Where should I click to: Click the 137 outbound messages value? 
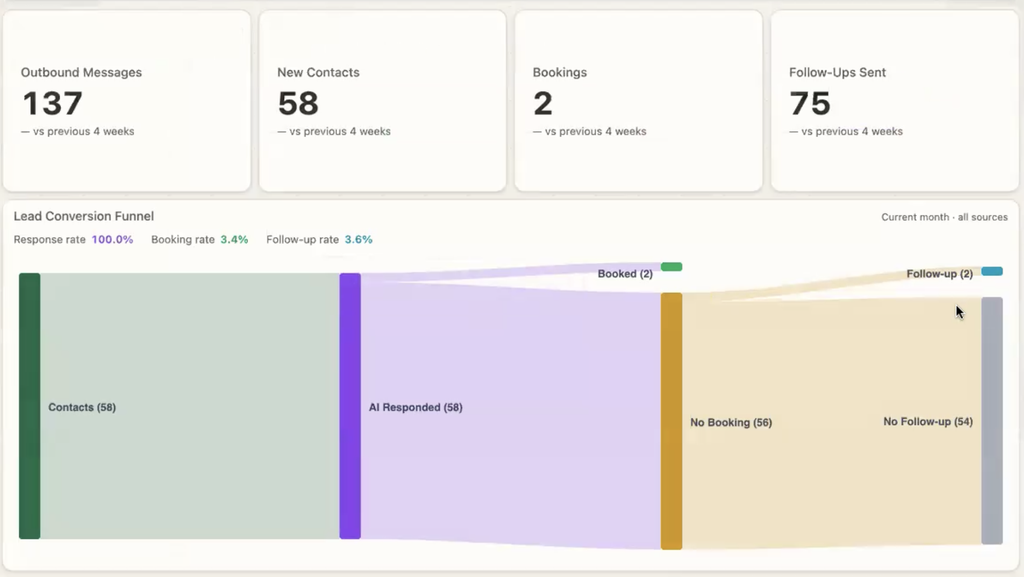(52, 103)
